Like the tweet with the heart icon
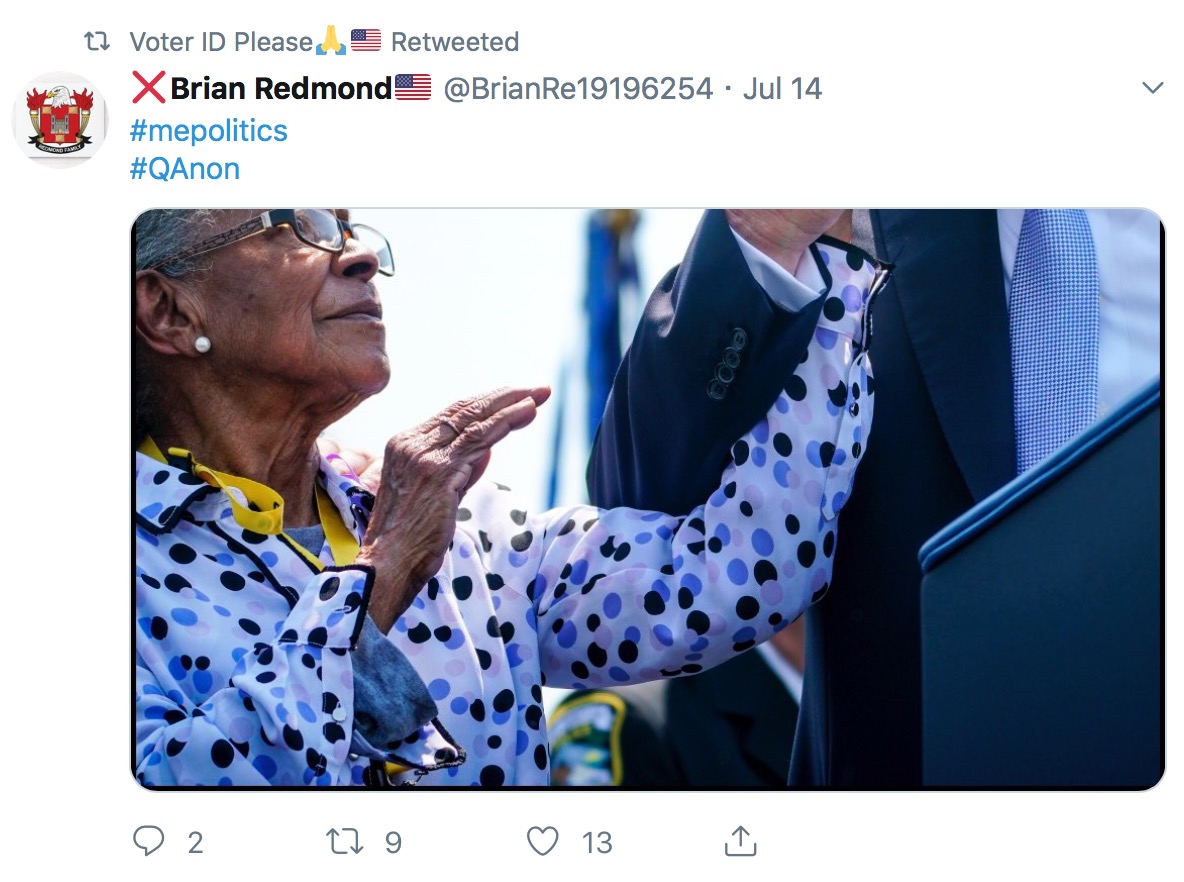 click(x=542, y=841)
